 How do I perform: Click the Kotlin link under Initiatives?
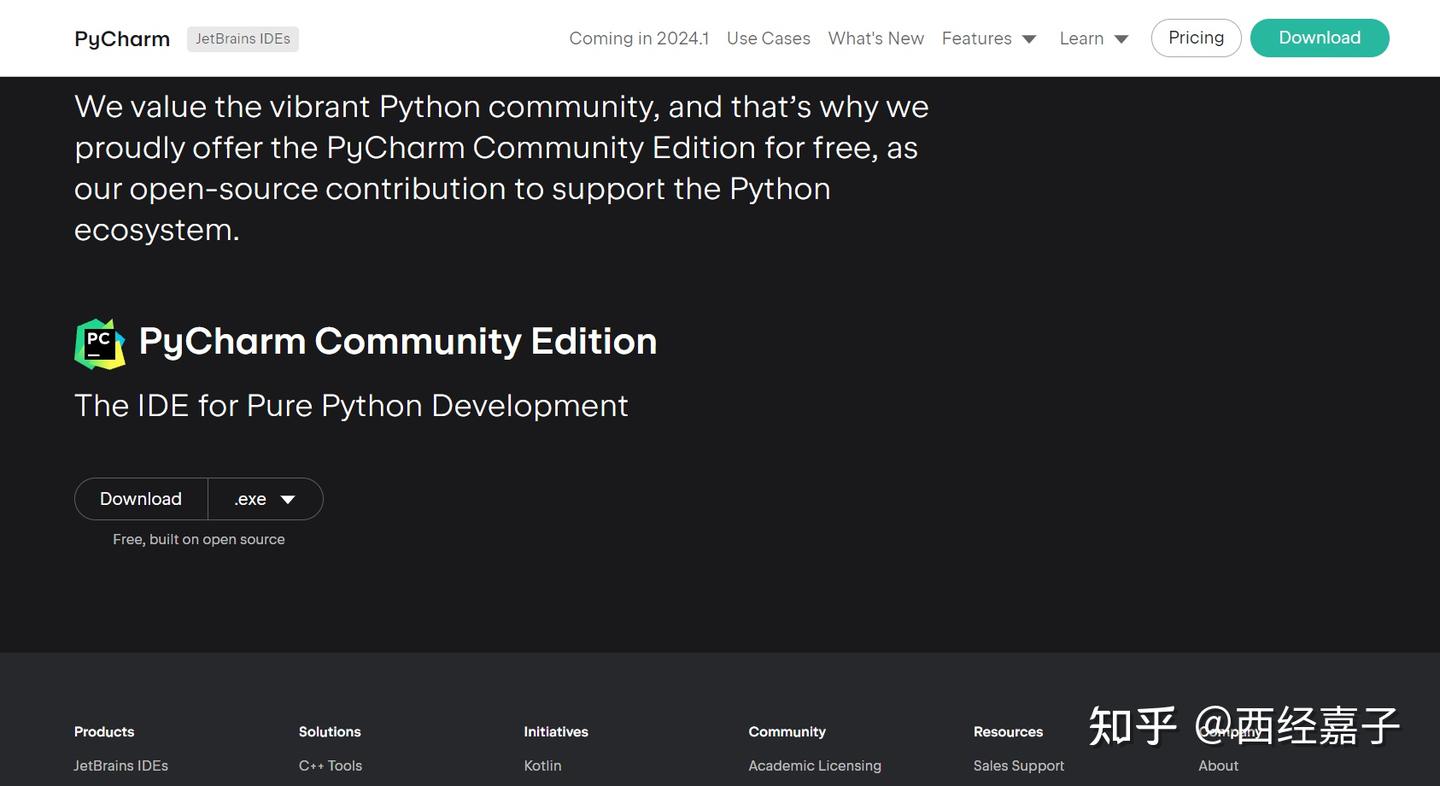(542, 765)
